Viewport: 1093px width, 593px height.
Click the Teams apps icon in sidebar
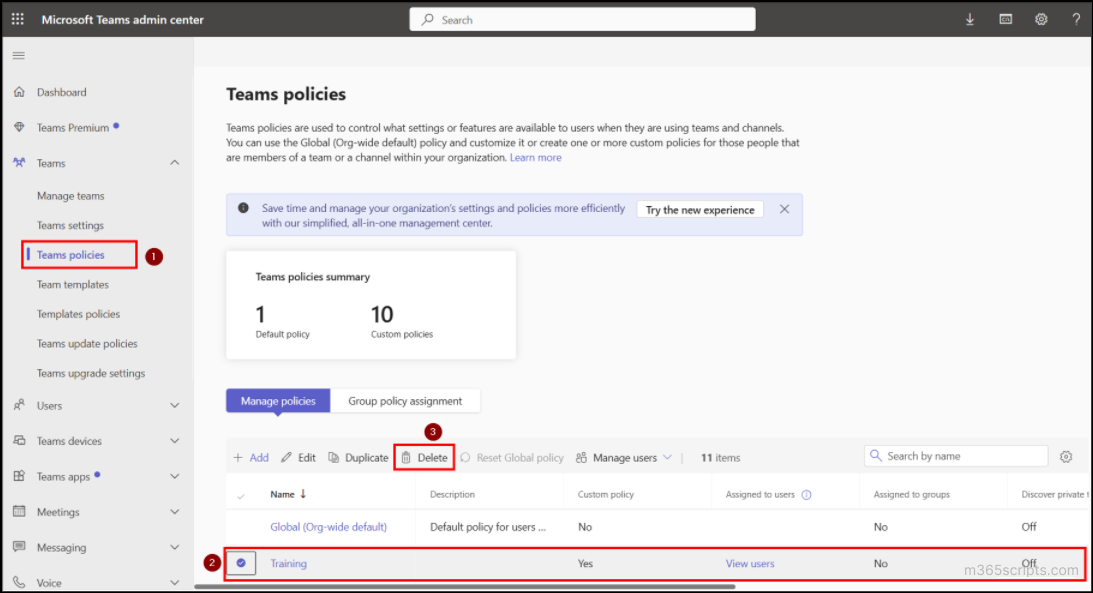click(19, 476)
